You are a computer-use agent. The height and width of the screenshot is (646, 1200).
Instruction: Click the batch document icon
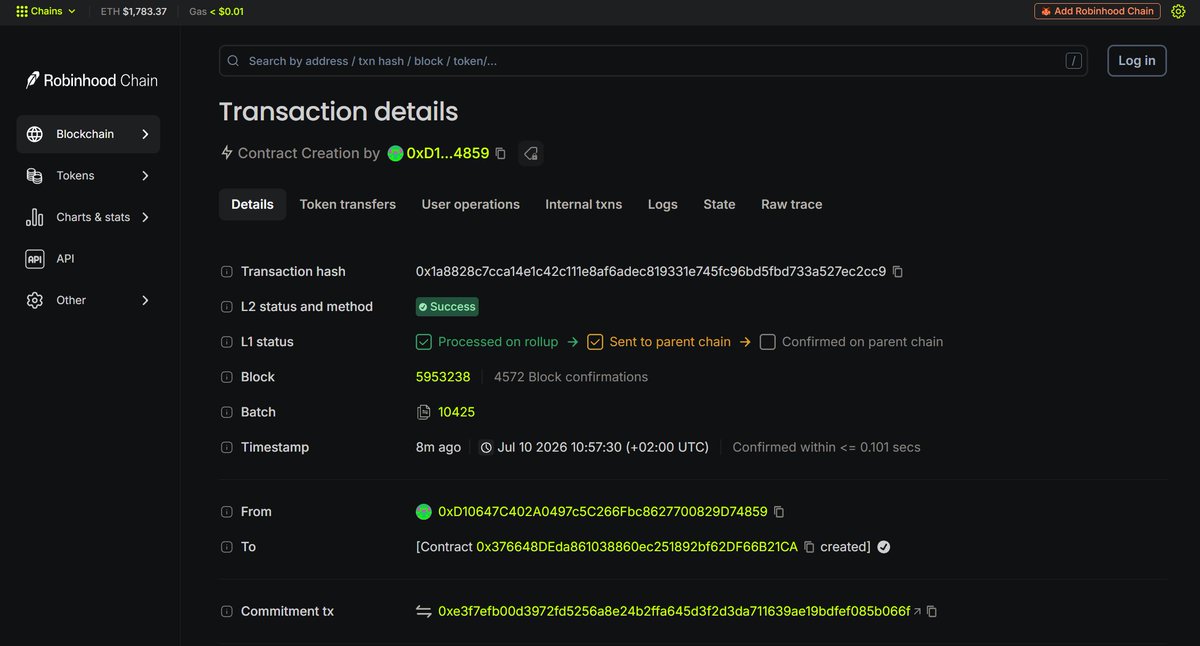point(424,412)
